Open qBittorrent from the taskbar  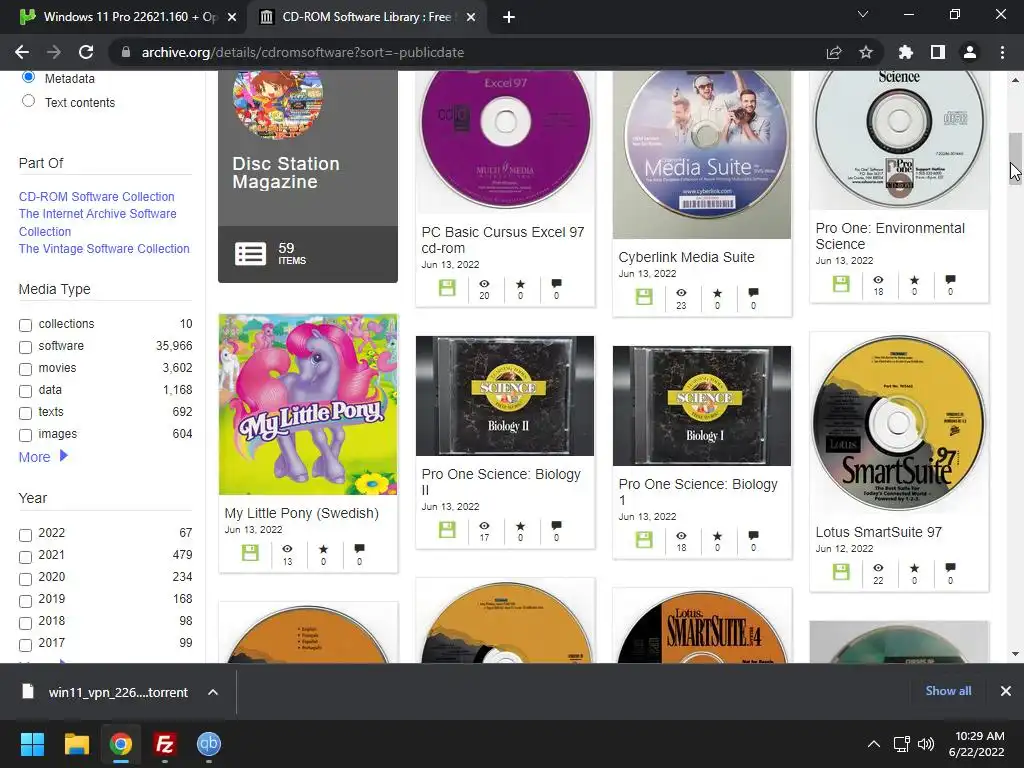[209, 744]
